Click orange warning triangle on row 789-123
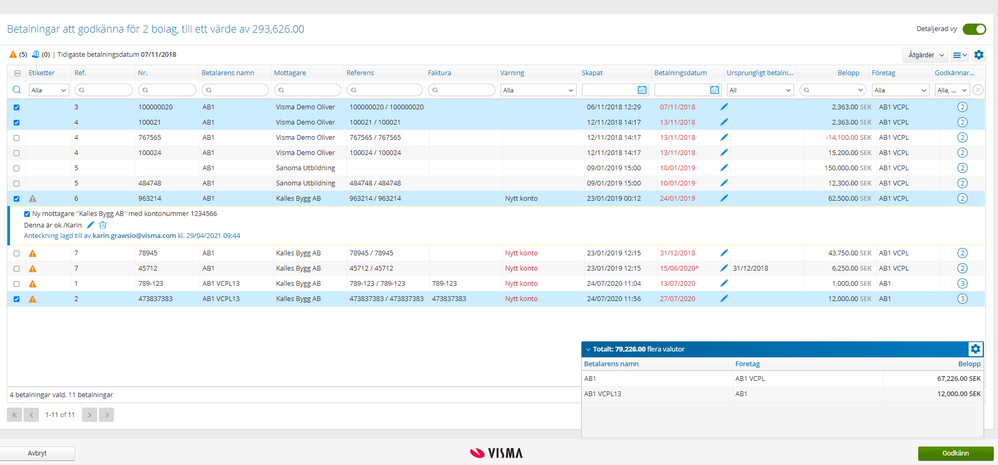998x465 pixels. pyautogui.click(x=32, y=284)
